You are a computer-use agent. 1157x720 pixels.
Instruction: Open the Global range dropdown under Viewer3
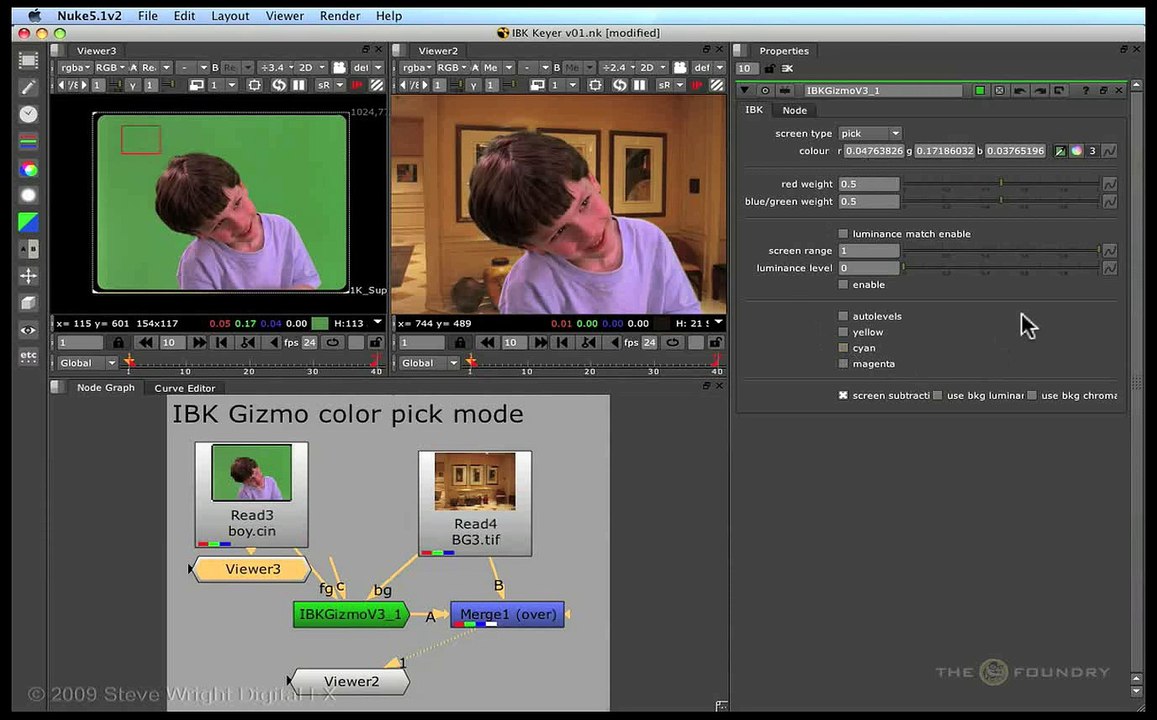click(87, 363)
